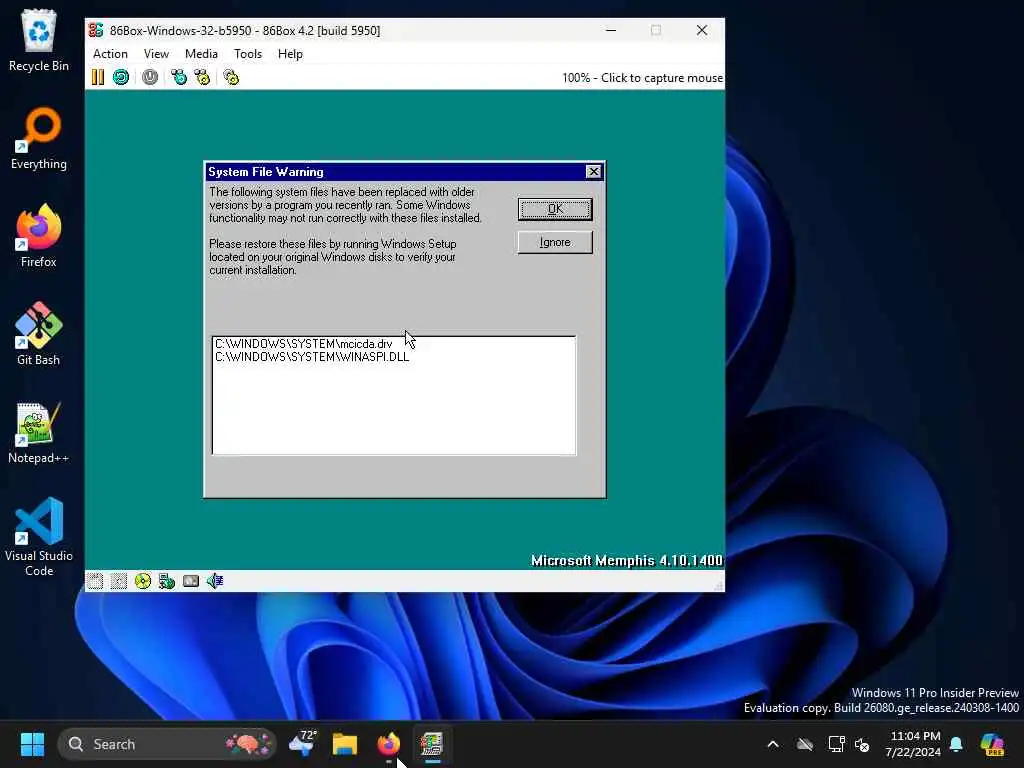Open Firefox from the taskbar
This screenshot has height=768, width=1024.
point(389,744)
